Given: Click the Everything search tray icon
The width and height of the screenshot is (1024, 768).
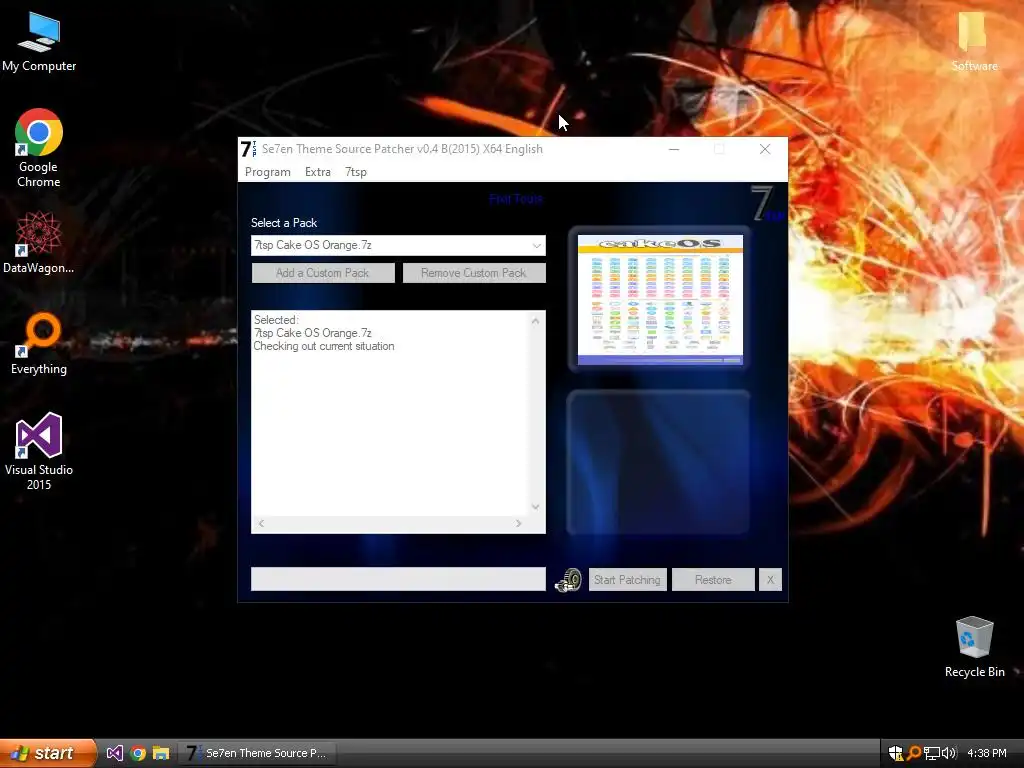Looking at the screenshot, I should click(x=914, y=753).
